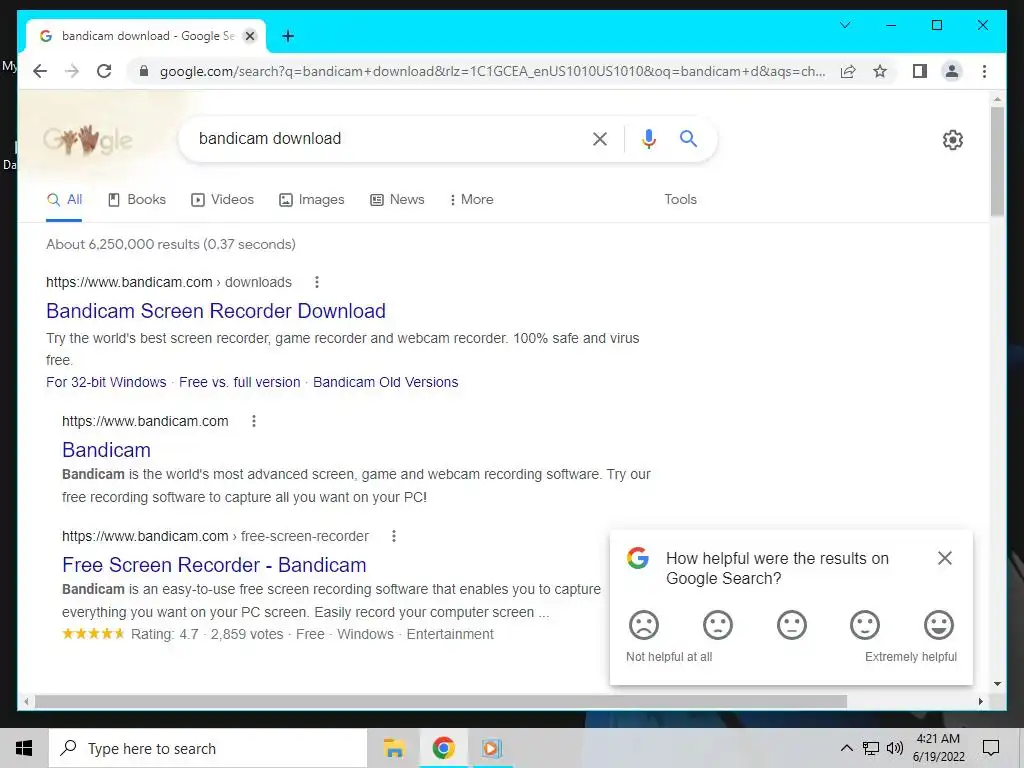
Task: Open For 32-bit Windows sitelink
Action: point(106,382)
